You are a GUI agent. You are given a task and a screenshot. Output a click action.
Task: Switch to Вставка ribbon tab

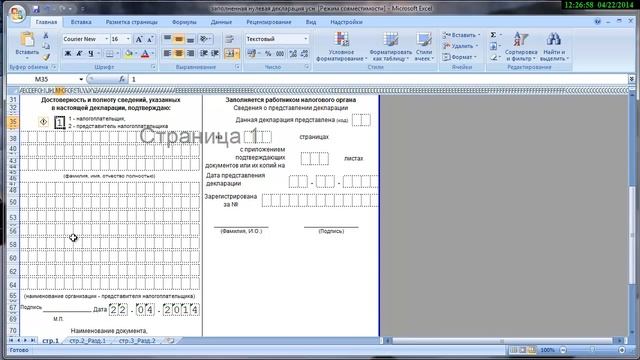pyautogui.click(x=81, y=22)
